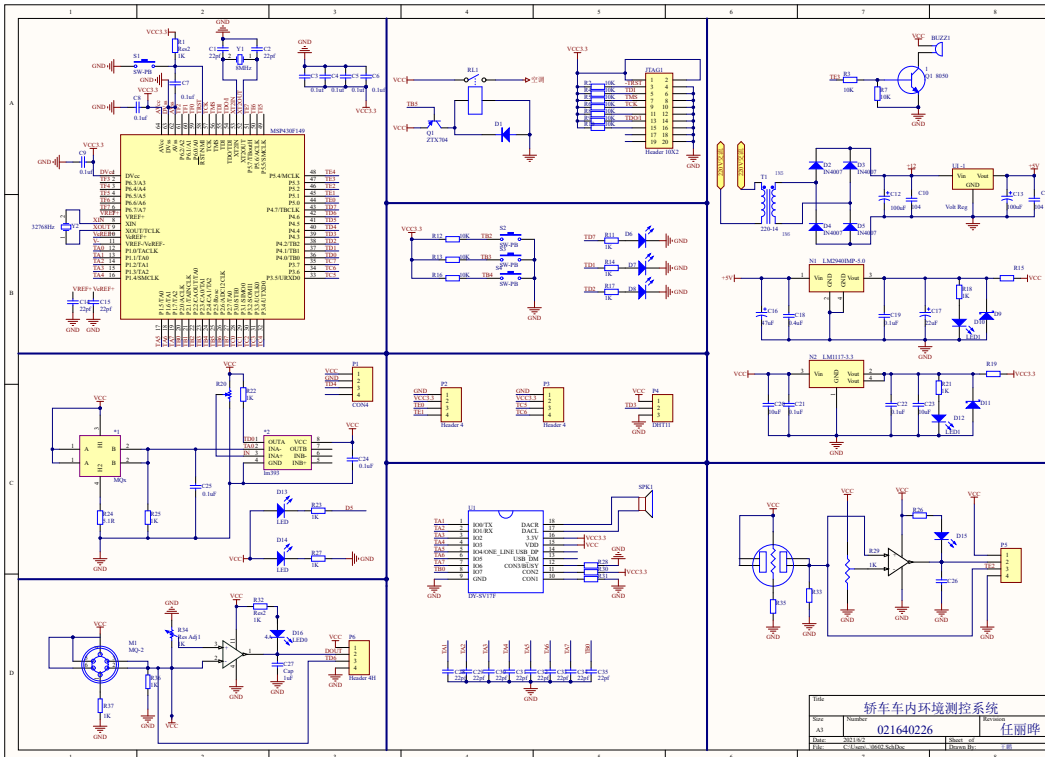Select the +12 net label above C10
The width and height of the screenshot is (1045, 757).
[911, 167]
